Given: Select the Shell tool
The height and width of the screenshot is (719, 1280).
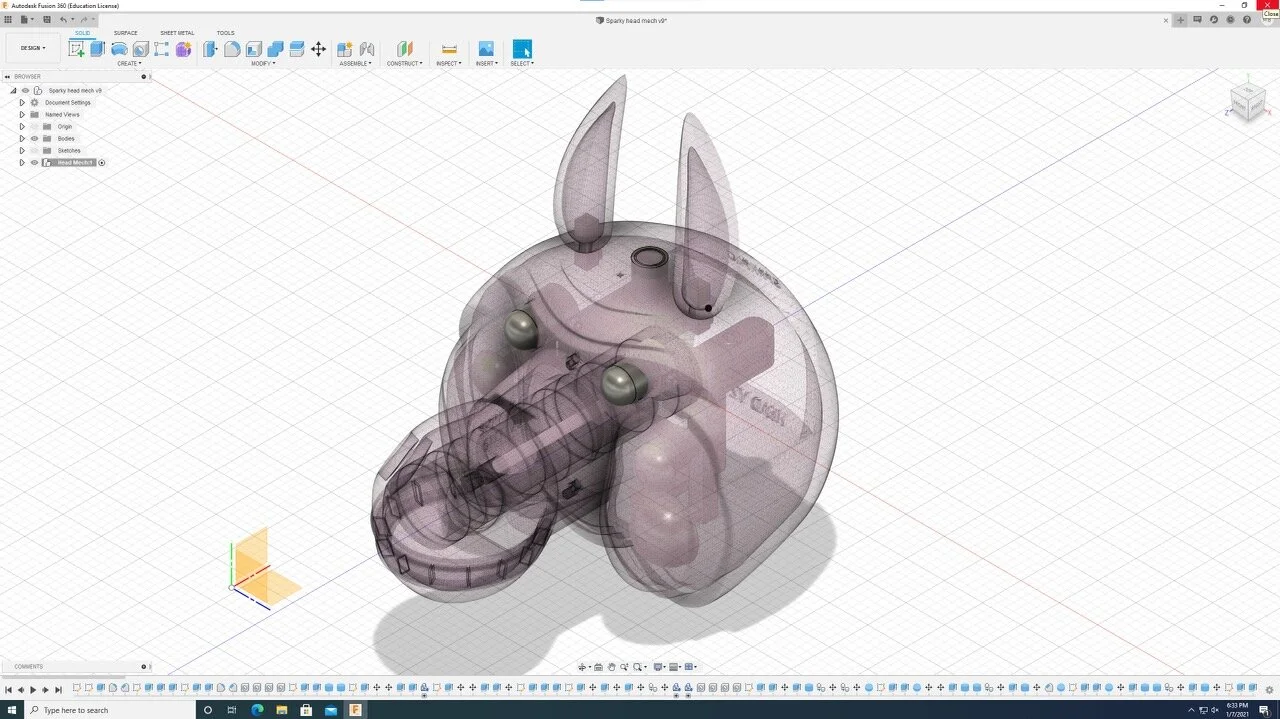Looking at the screenshot, I should point(253,49).
